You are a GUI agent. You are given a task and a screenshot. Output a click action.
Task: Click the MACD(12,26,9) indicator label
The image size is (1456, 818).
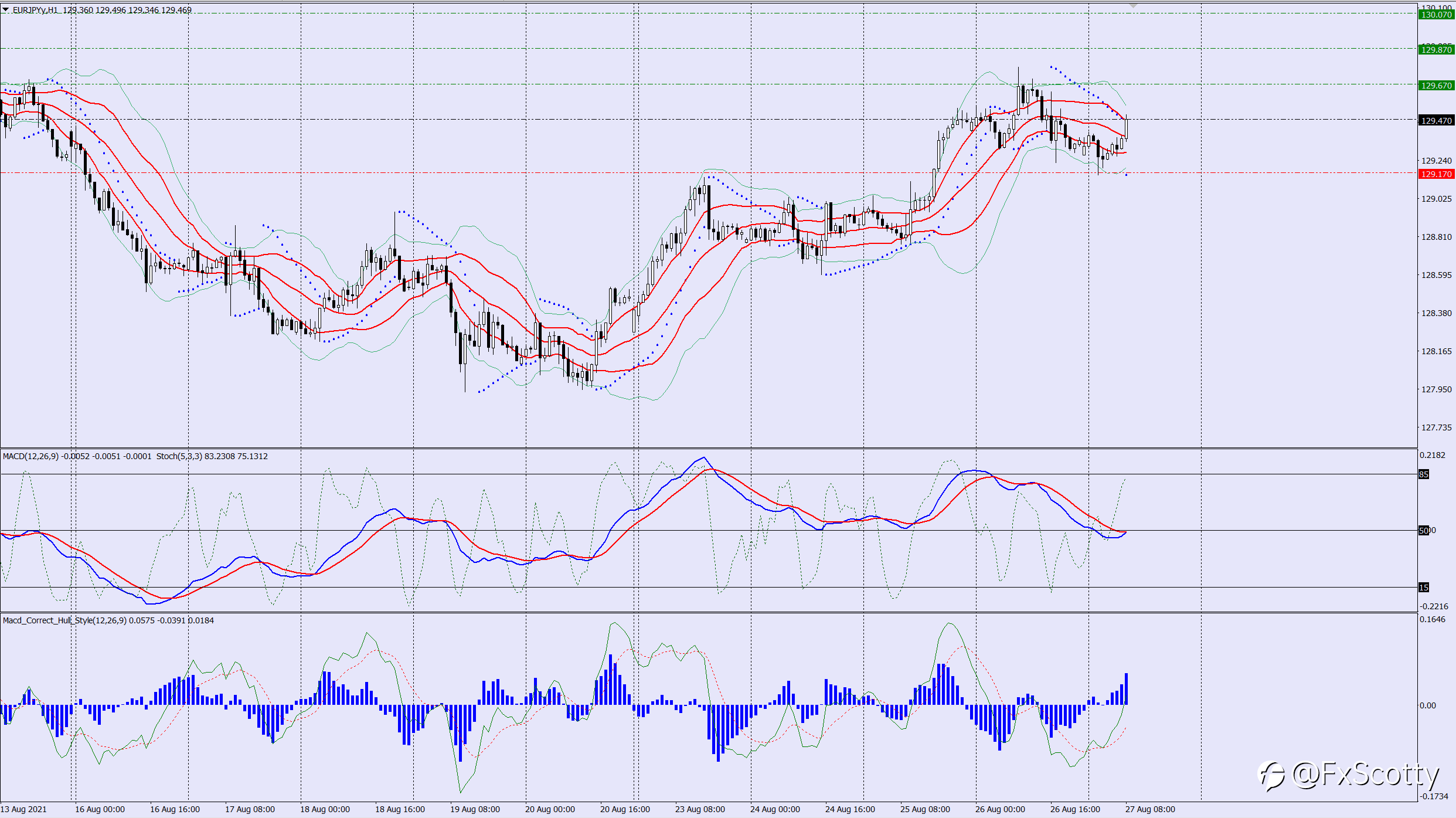pyautogui.click(x=30, y=456)
